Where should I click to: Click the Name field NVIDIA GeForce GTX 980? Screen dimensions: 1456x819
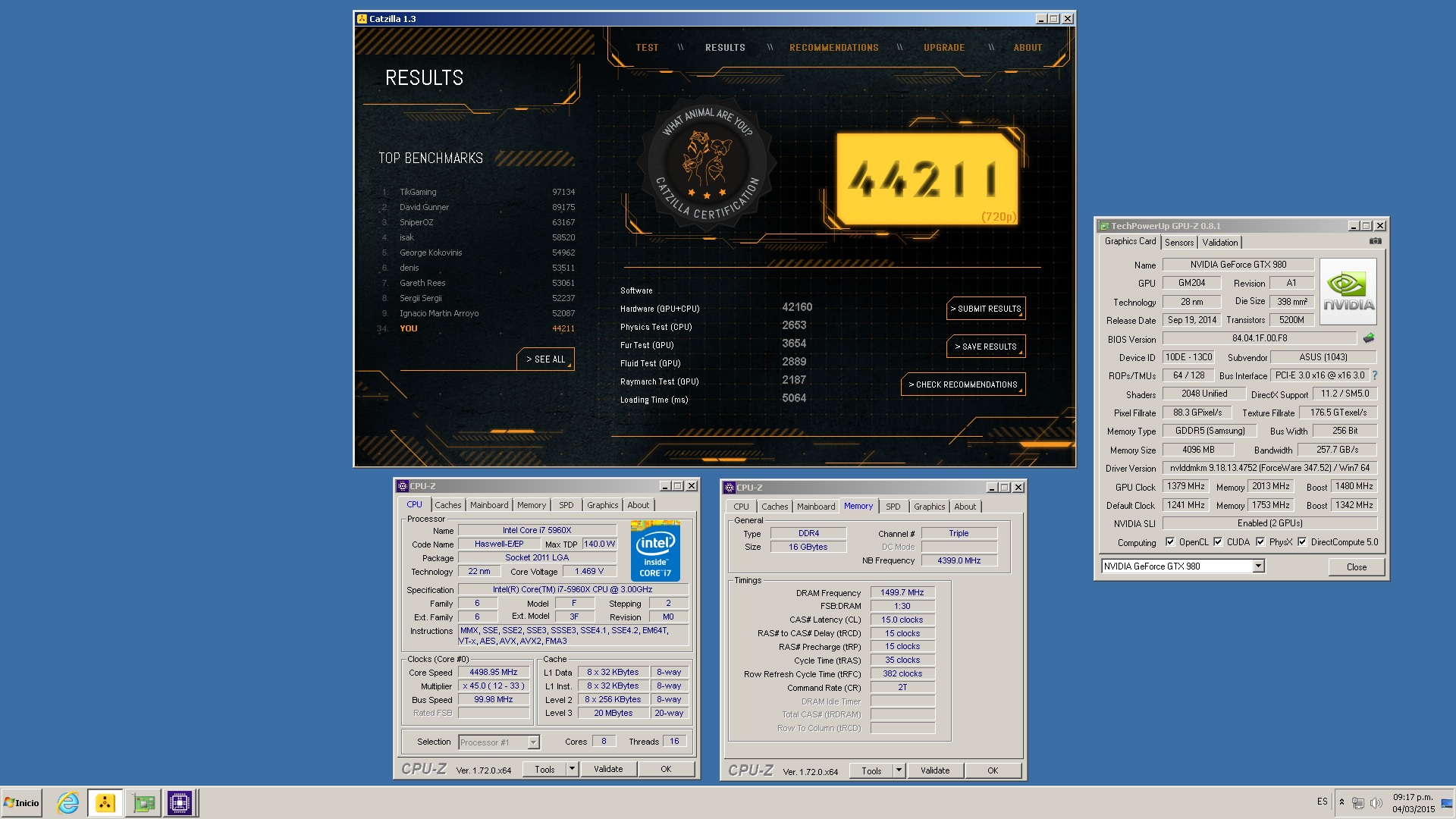(1238, 265)
